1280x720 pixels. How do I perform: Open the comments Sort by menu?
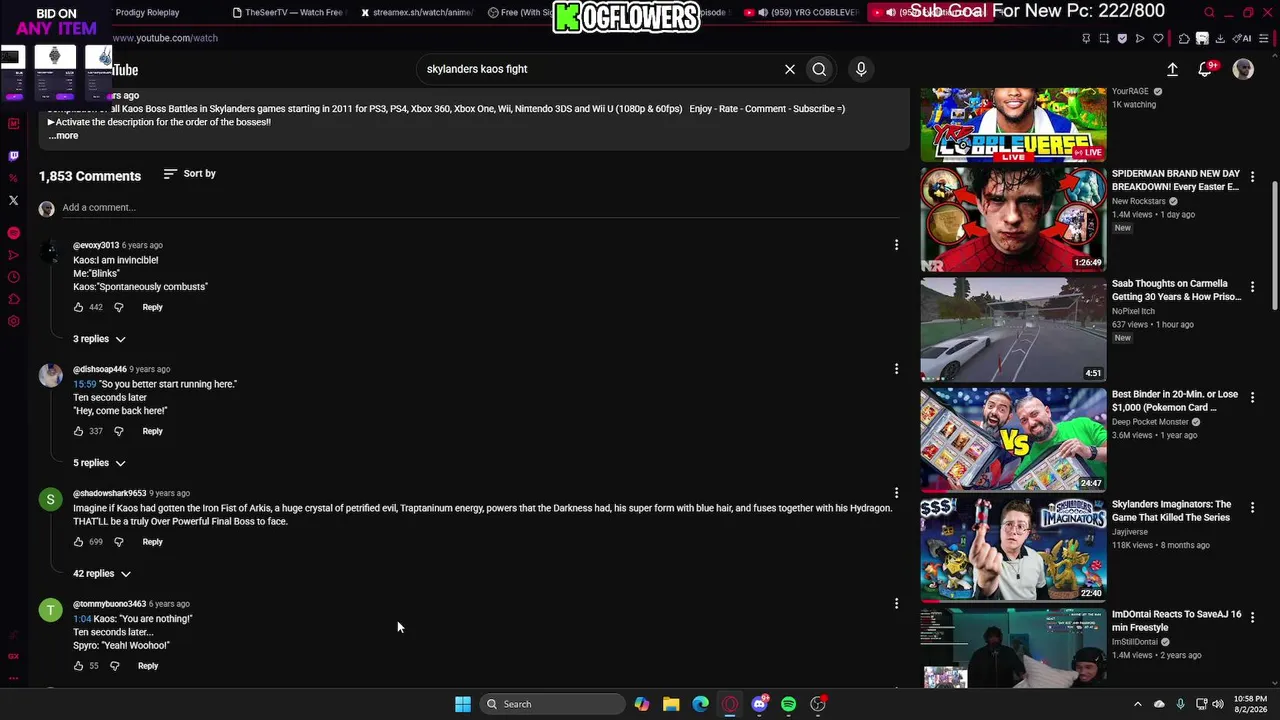189,174
